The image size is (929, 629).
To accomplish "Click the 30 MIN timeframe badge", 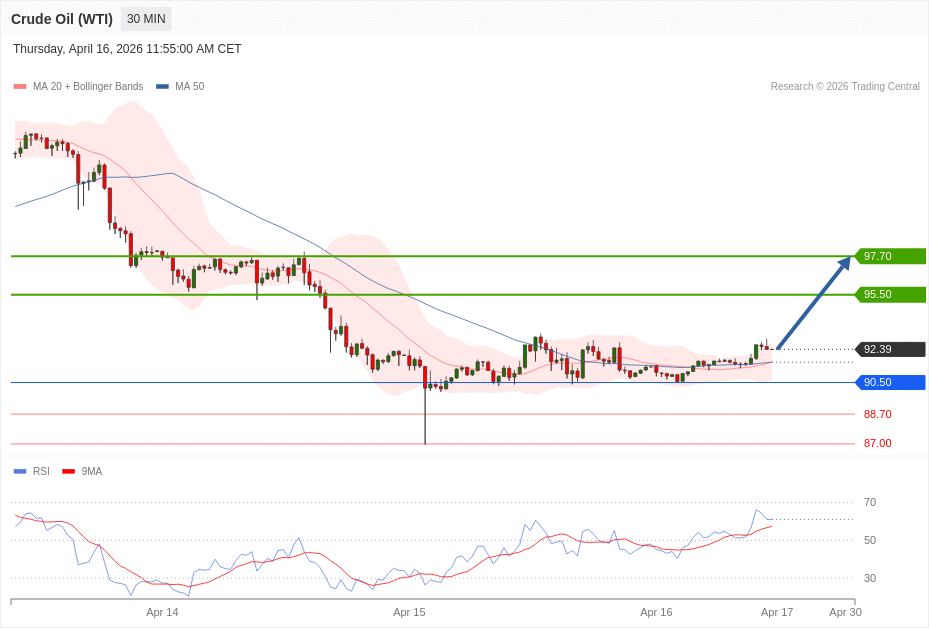I will pos(146,19).
